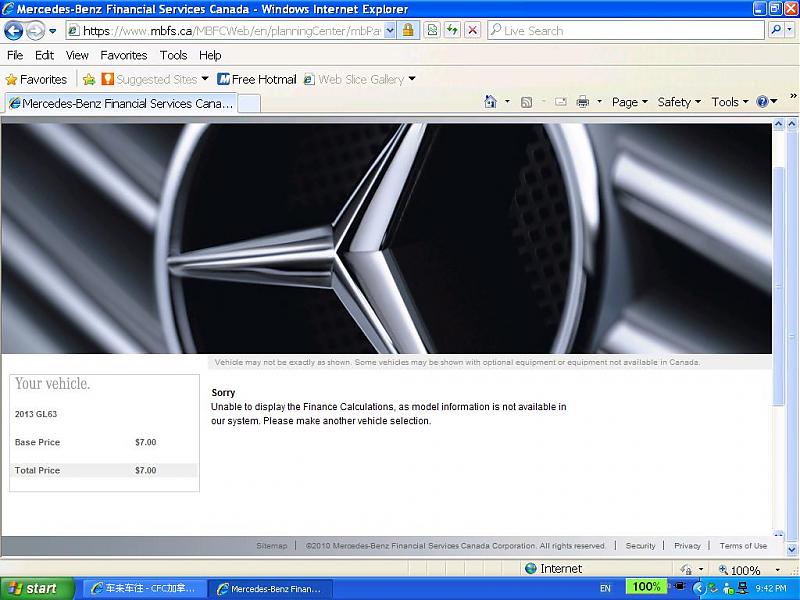Open the Safety command menu
Viewport: 800px width, 600px height.
coord(679,102)
